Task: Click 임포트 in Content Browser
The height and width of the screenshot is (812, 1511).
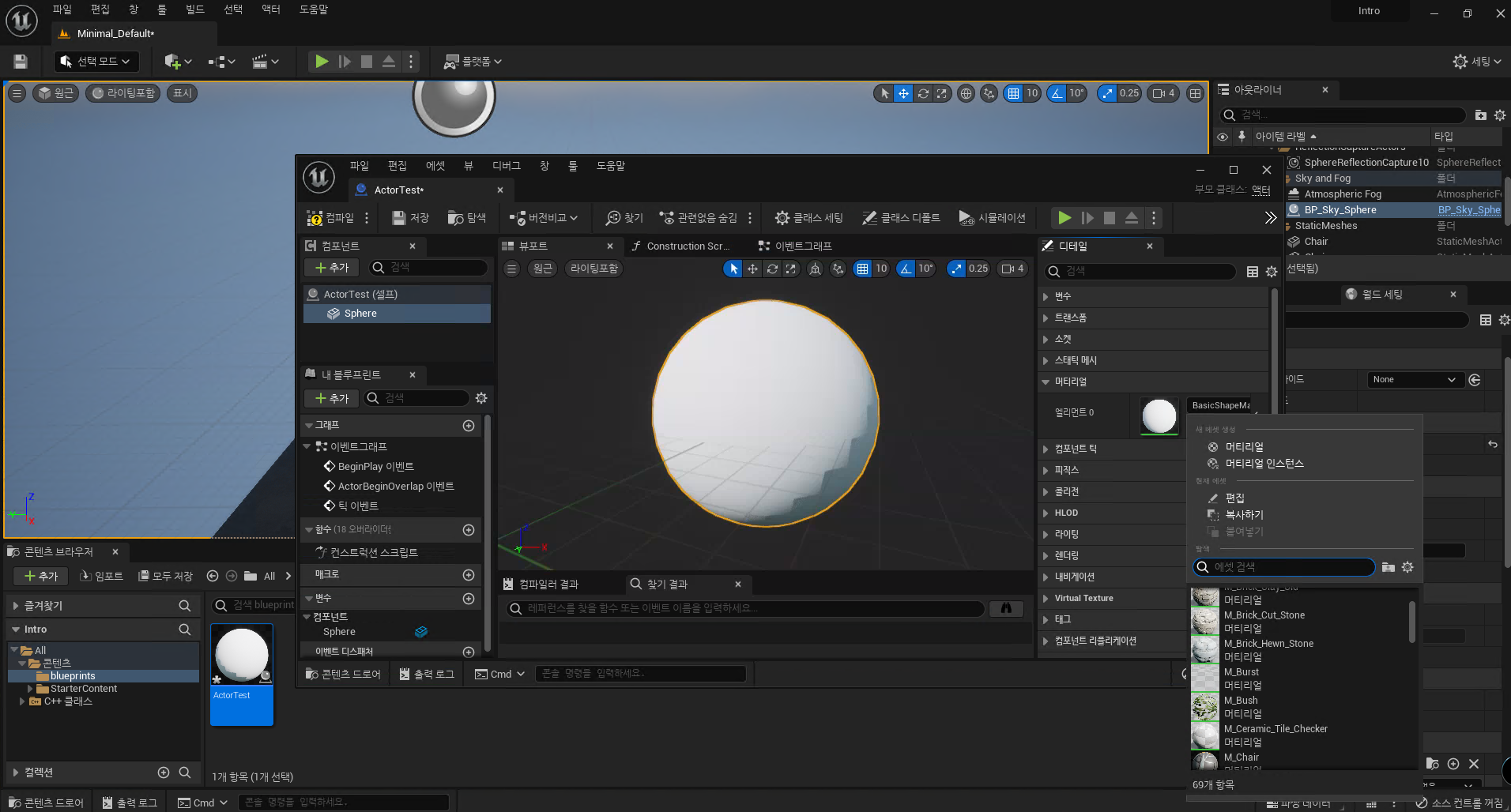Action: [x=102, y=576]
